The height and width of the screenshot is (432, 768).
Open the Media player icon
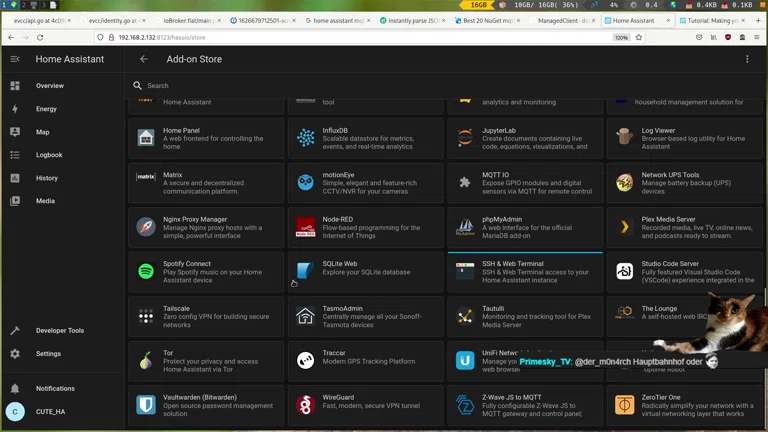click(x=15, y=201)
